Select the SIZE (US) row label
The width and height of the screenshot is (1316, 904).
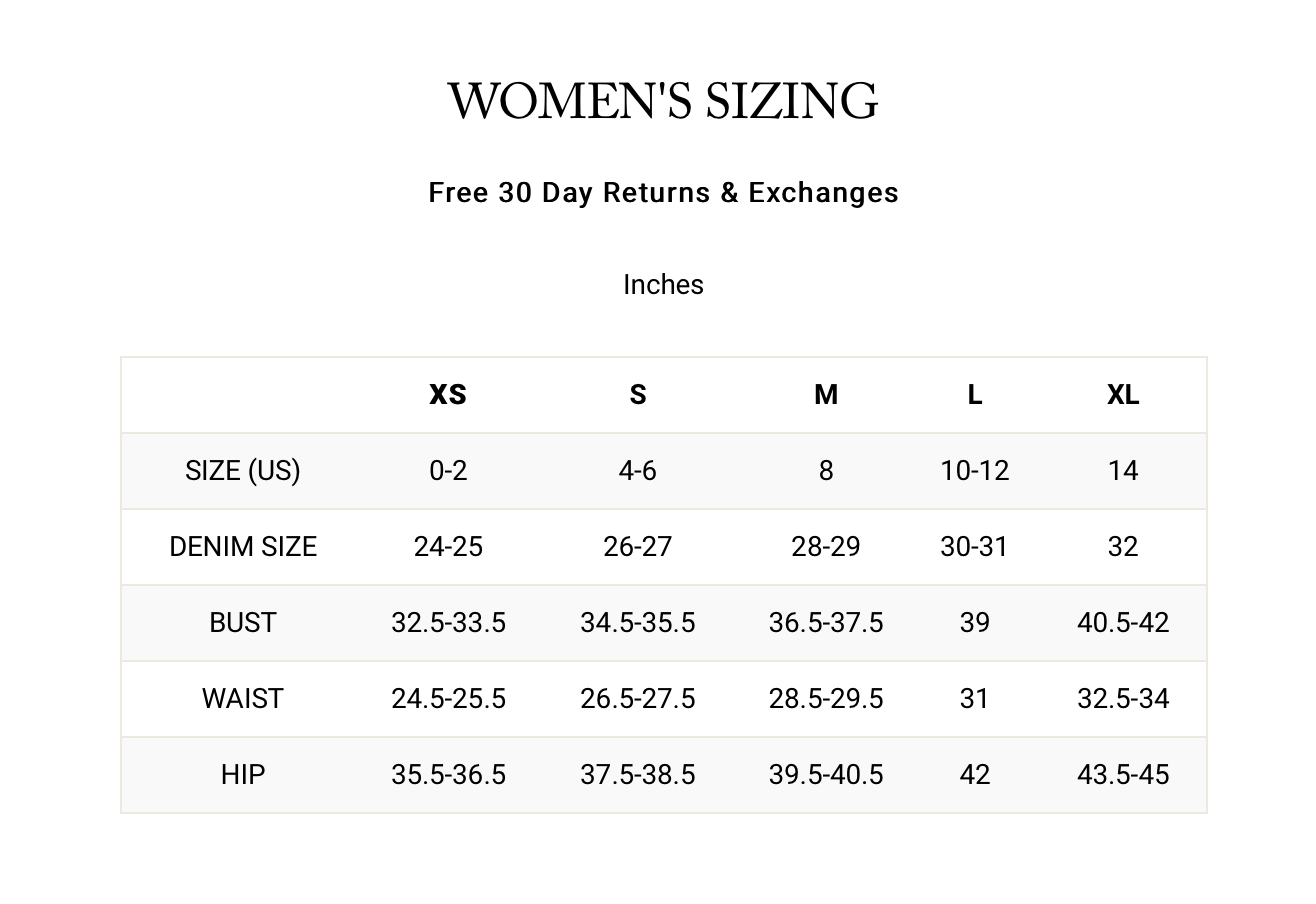tap(243, 471)
